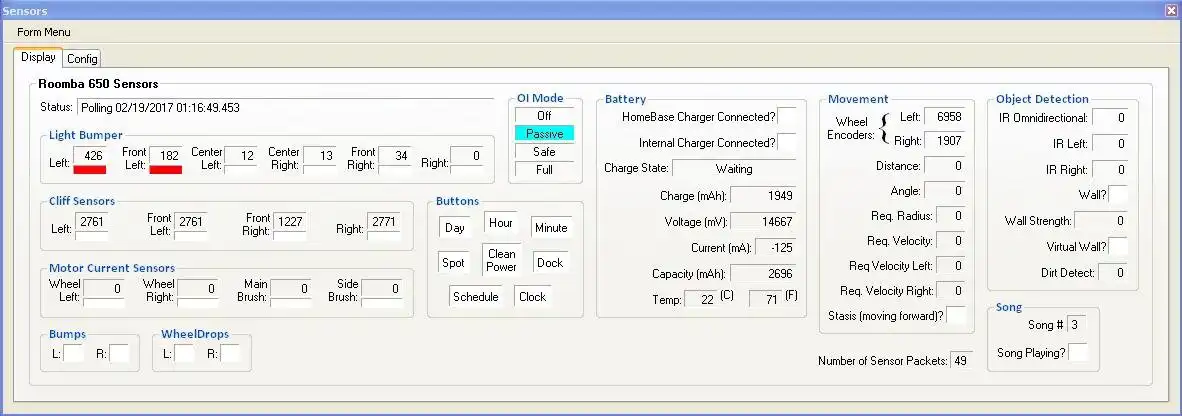The height and width of the screenshot is (416, 1182).
Task: Select the Off OI mode
Action: point(544,115)
